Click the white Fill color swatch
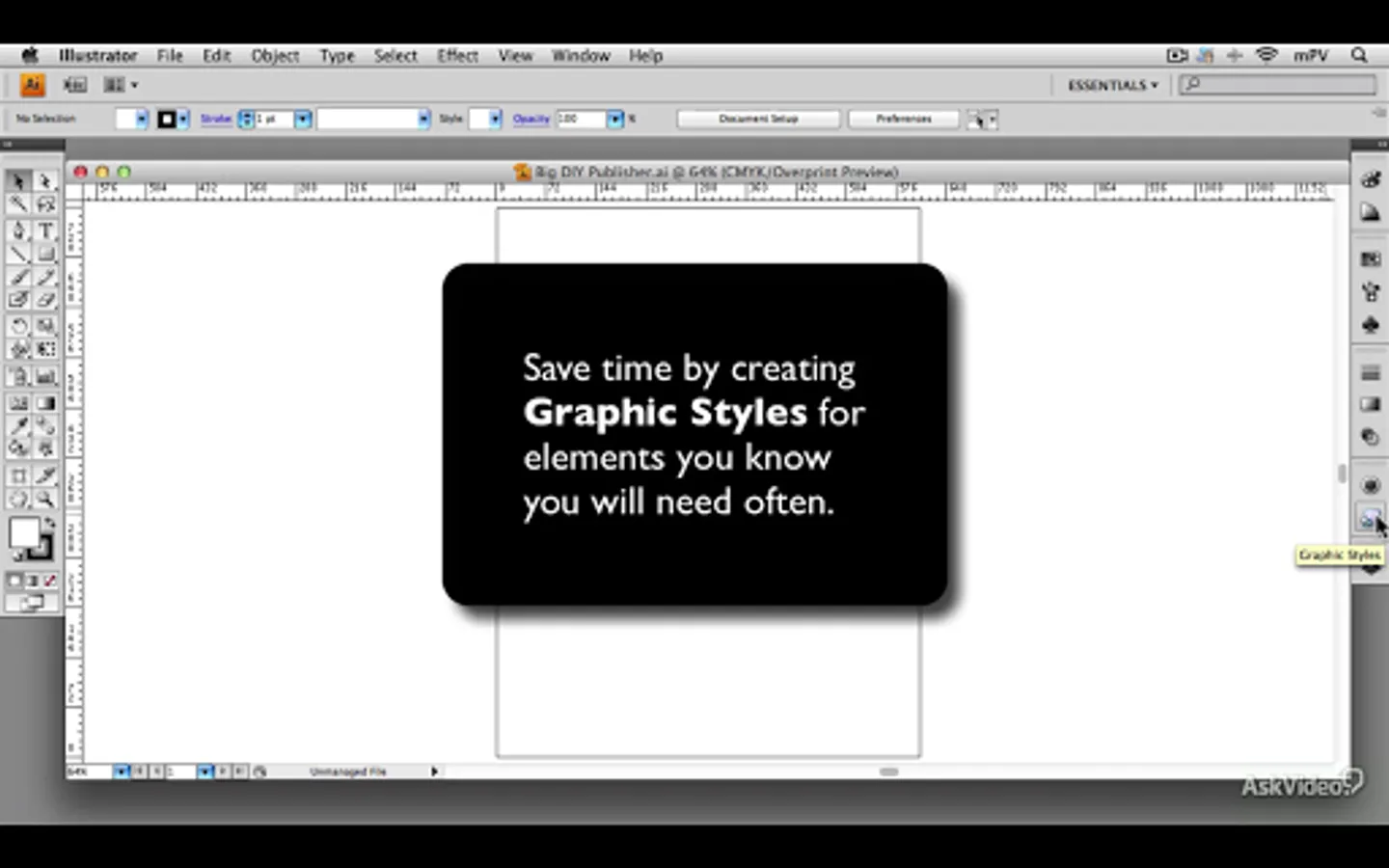Screen dimensions: 1389x868 (x=24, y=532)
